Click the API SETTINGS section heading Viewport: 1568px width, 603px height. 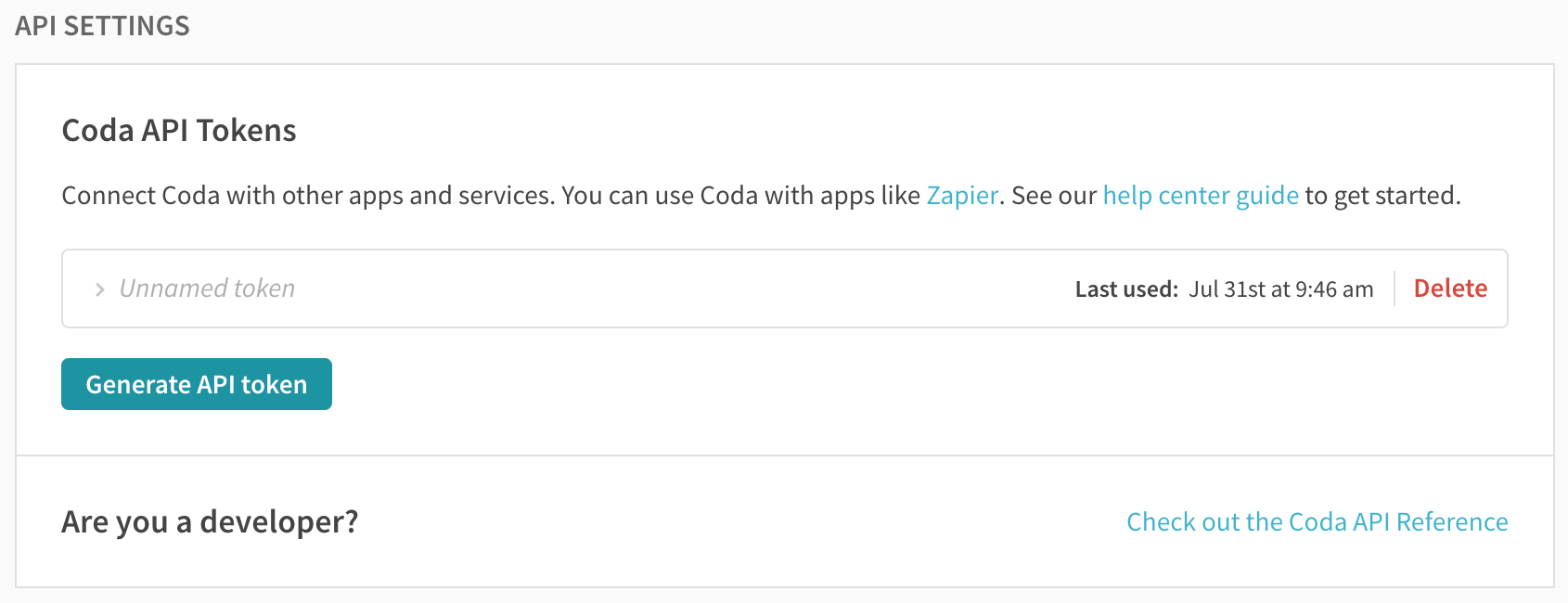(x=102, y=26)
